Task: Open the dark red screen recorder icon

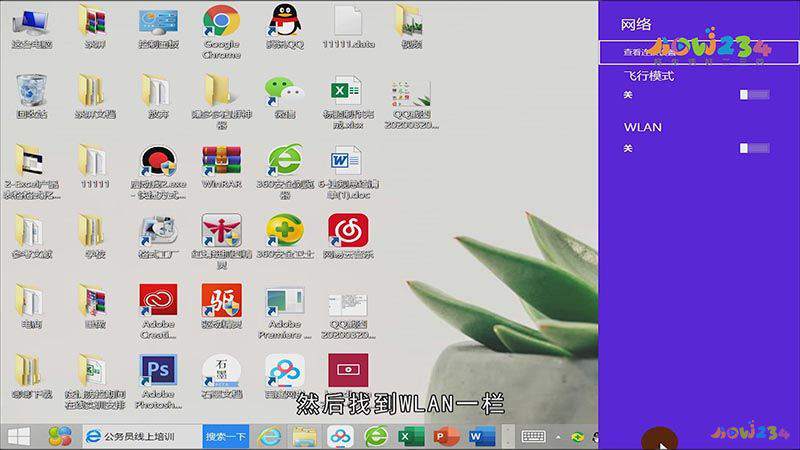Action: (x=348, y=370)
